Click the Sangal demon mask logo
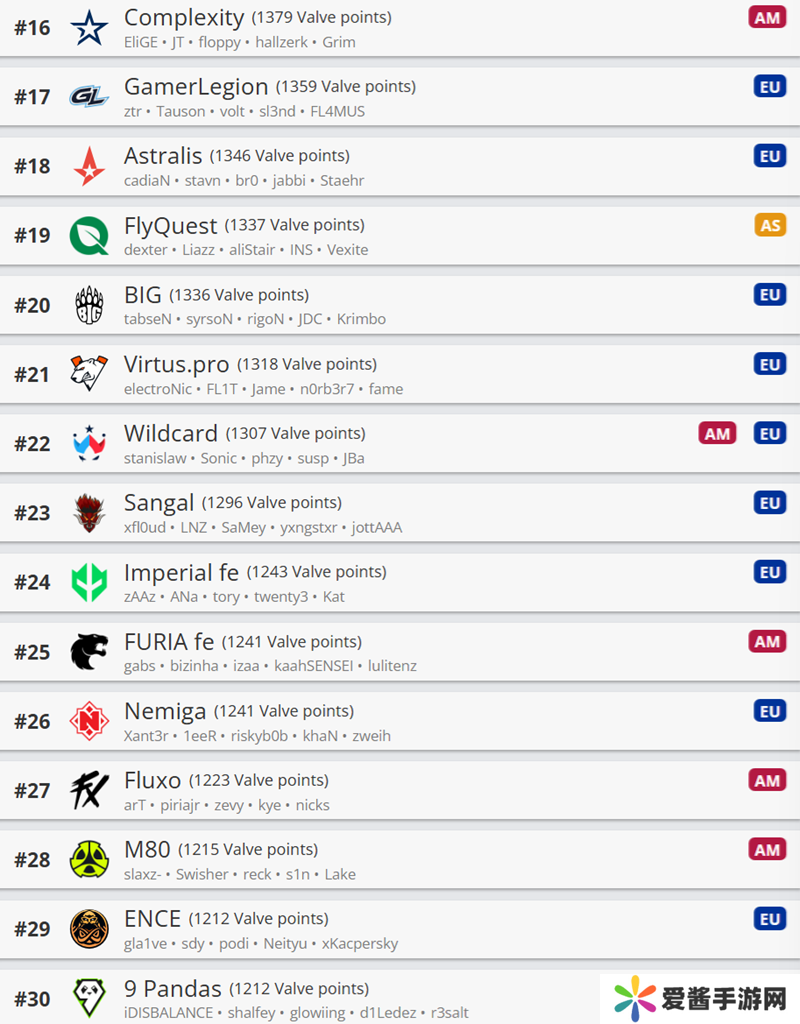This screenshot has height=1024, width=800. [89, 513]
